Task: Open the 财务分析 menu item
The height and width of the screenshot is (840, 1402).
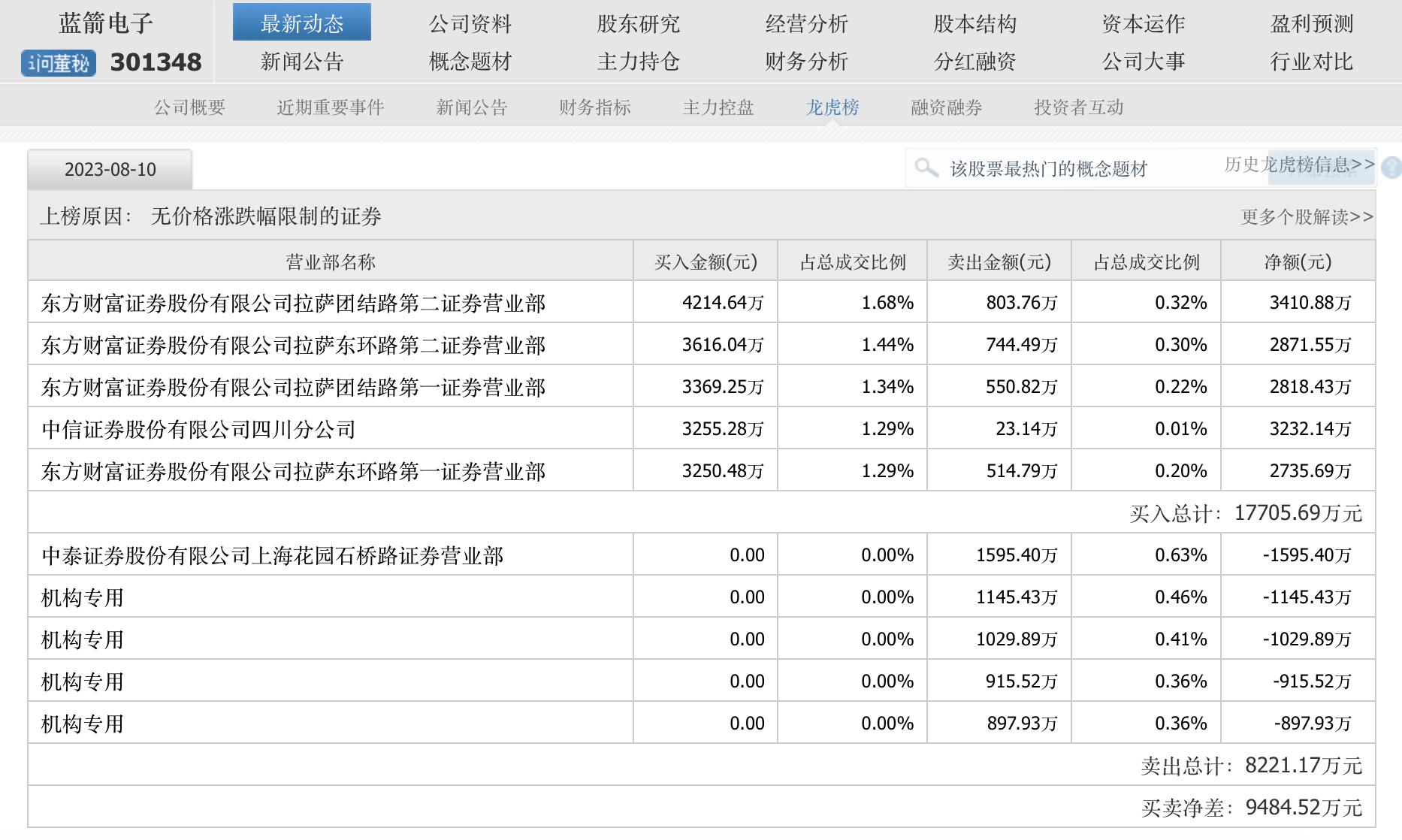Action: pyautogui.click(x=806, y=61)
